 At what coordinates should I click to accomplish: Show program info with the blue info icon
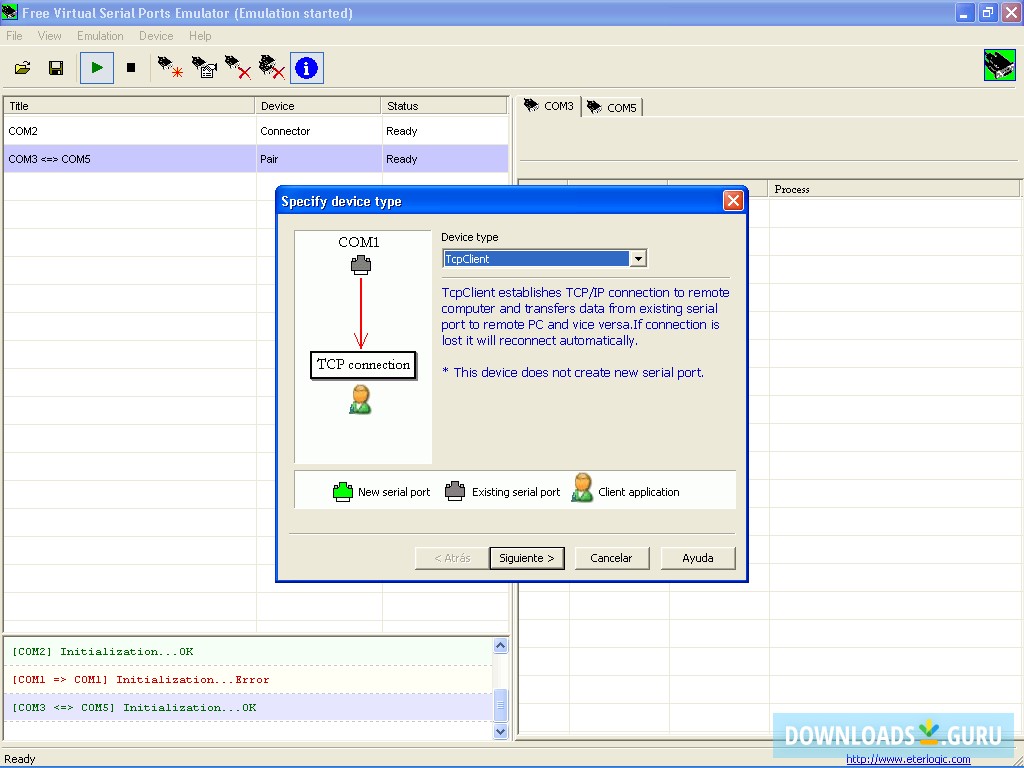306,67
